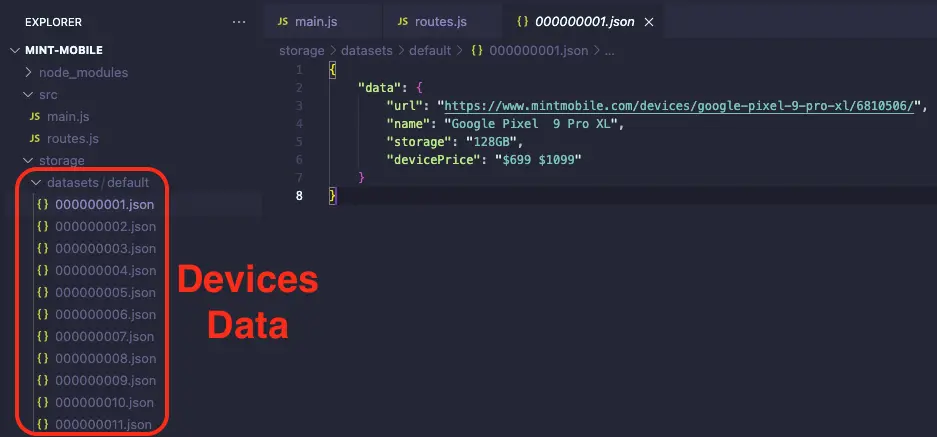Open 000000002.json file
This screenshot has width=937, height=437.
point(105,227)
